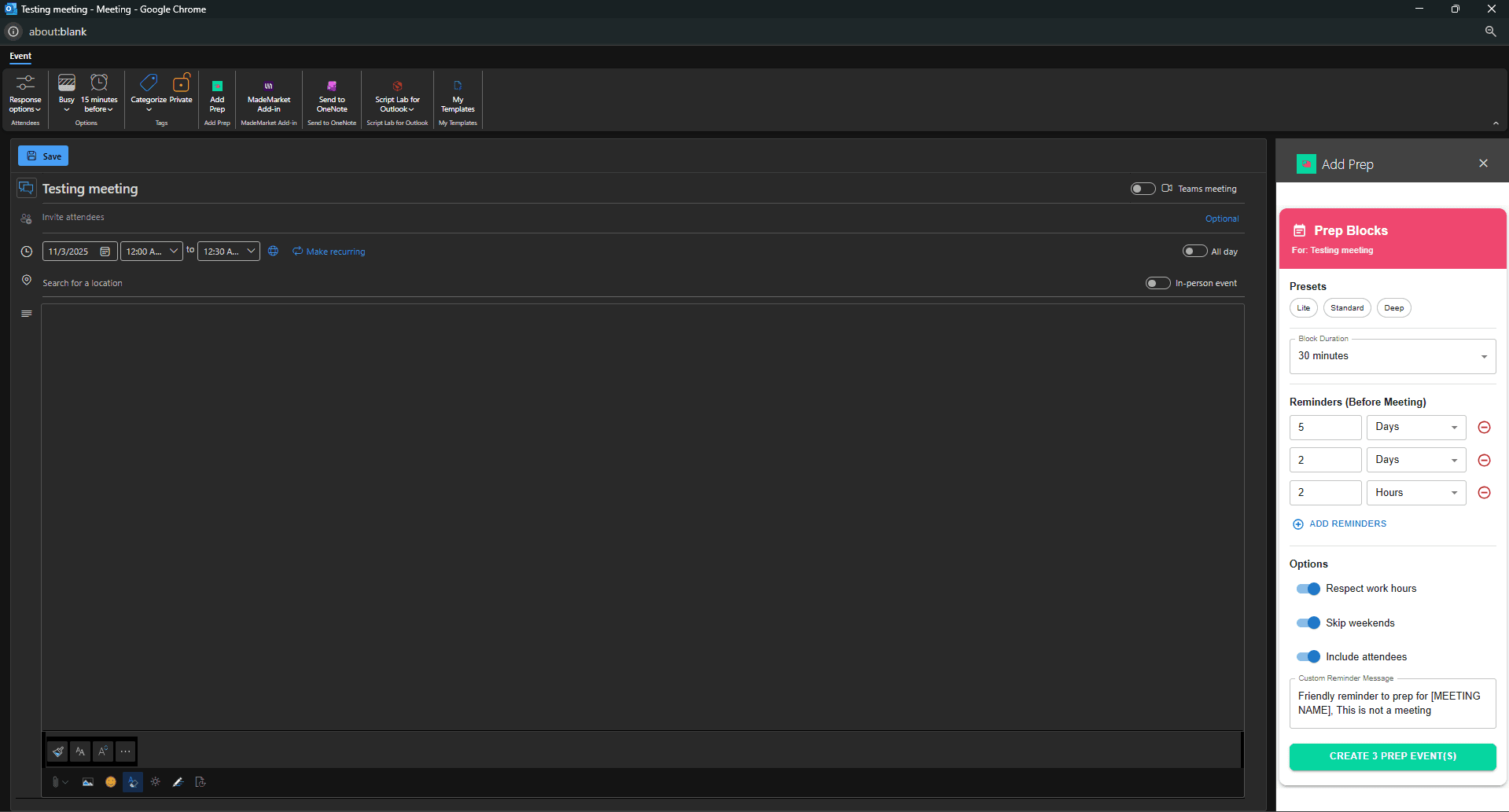Click Create 3 Prep Event(s)
This screenshot has height=812, width=1509.
(x=1393, y=756)
